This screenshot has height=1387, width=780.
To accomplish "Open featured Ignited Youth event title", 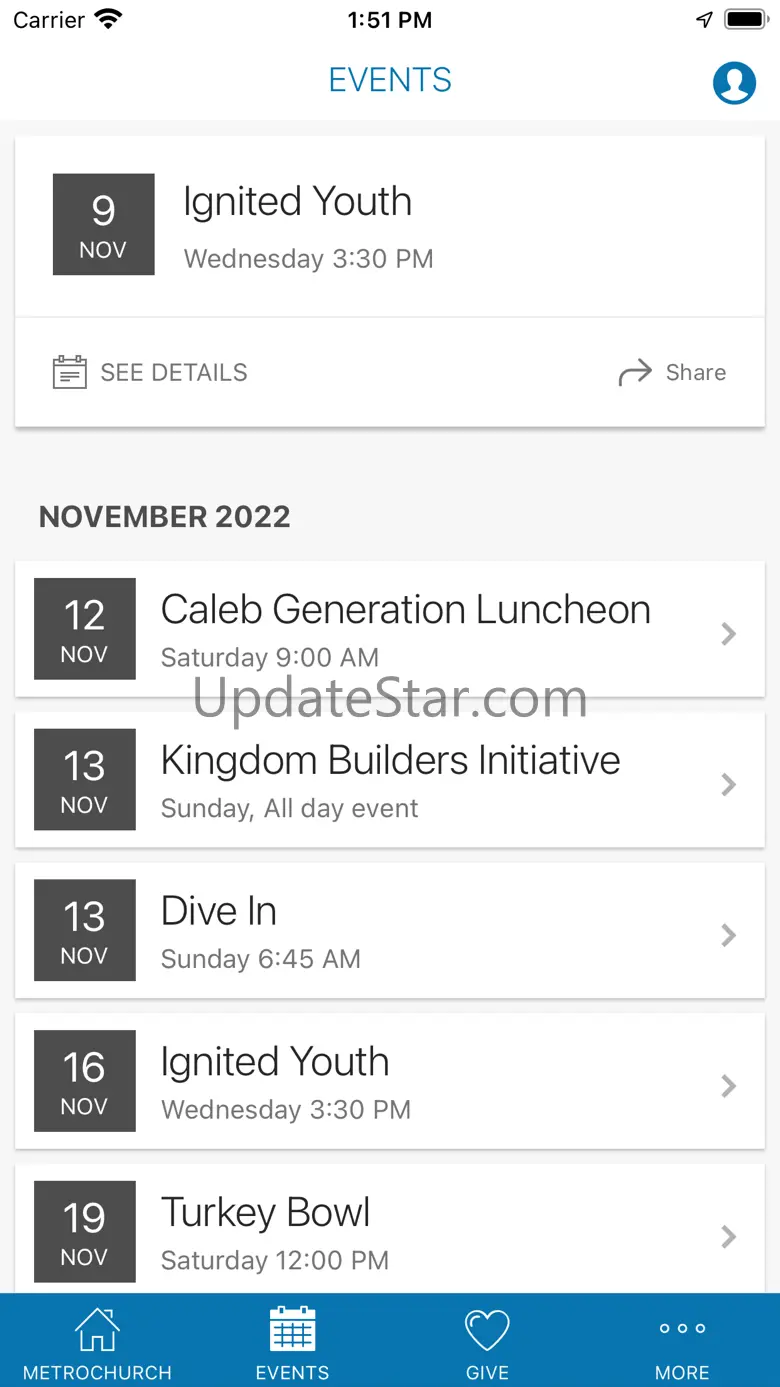I will coord(297,202).
